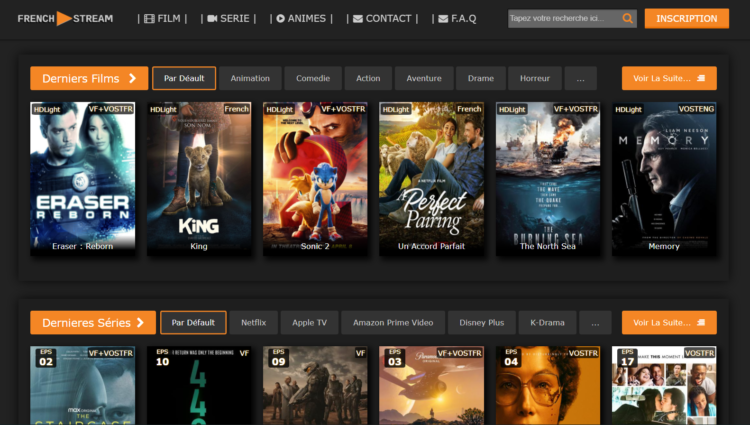750x425 pixels.
Task: Click the F.A.Q envelope icon
Action: click(x=443, y=19)
